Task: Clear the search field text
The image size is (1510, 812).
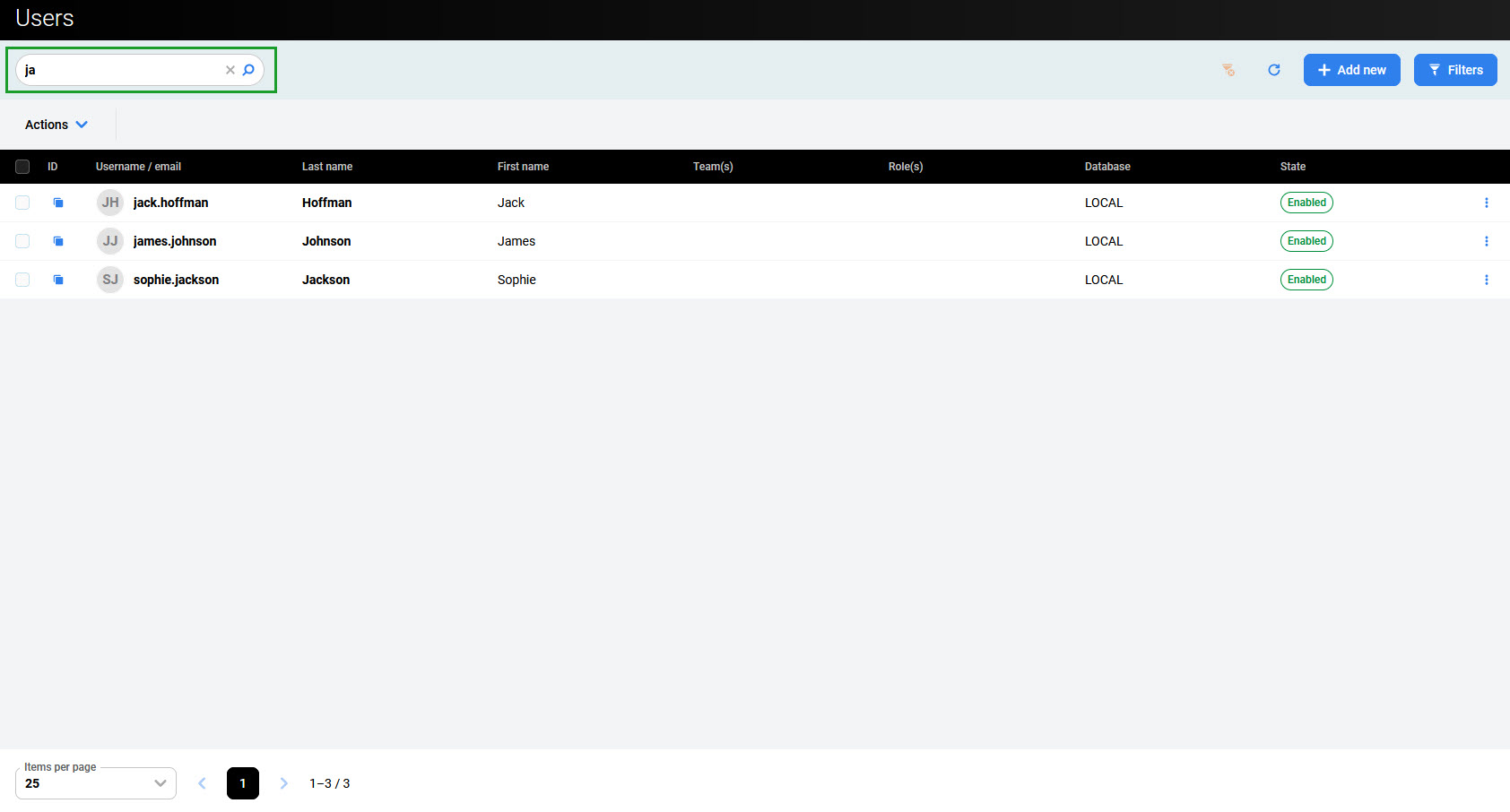Action: [x=230, y=70]
